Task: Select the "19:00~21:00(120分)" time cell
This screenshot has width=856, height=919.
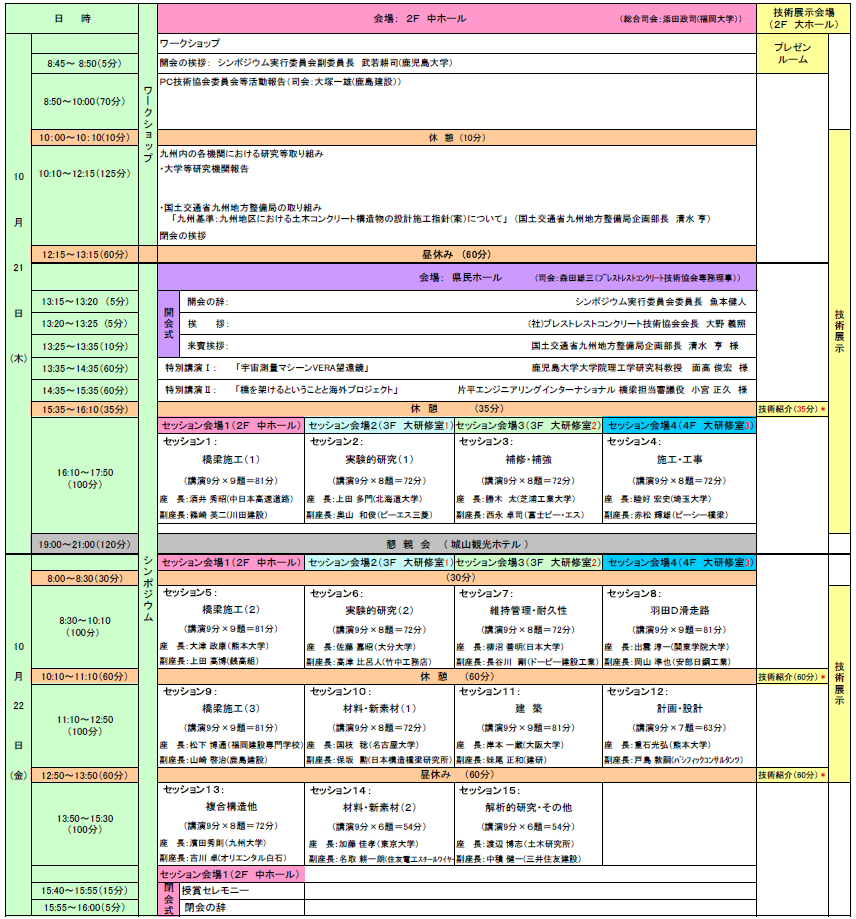Action: tap(85, 544)
